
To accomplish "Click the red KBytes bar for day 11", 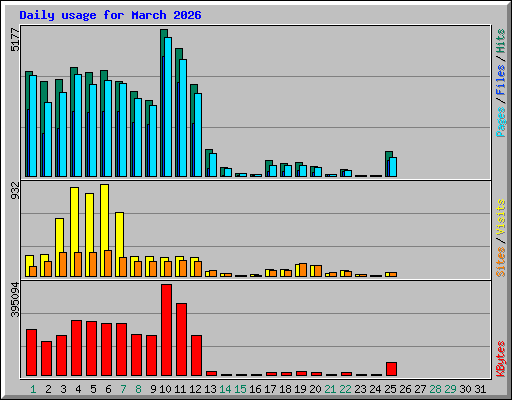I will point(181,339).
